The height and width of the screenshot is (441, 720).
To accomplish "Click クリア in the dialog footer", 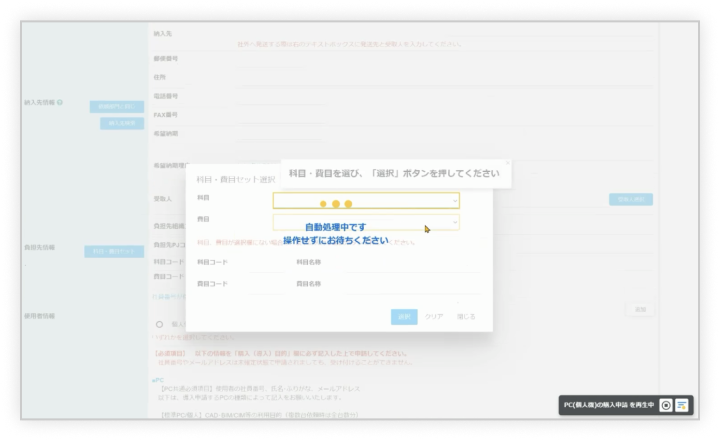I will click(x=434, y=316).
